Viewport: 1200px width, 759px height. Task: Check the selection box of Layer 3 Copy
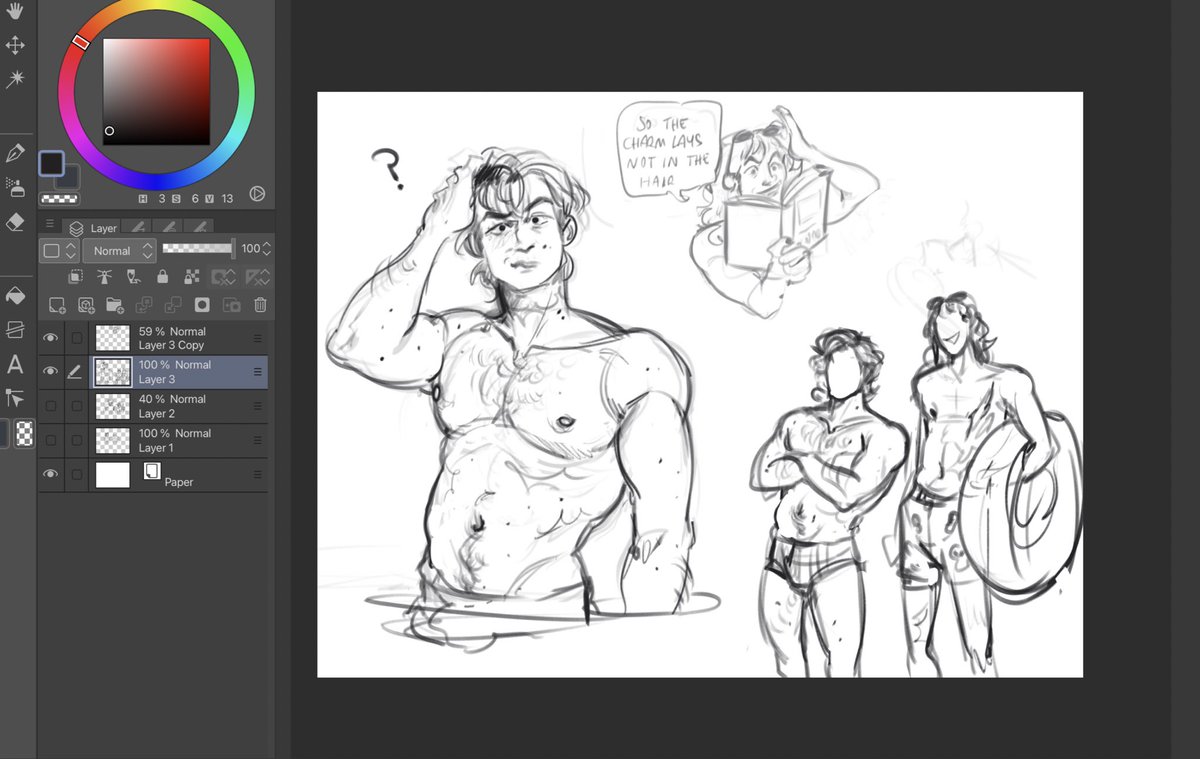click(x=77, y=338)
